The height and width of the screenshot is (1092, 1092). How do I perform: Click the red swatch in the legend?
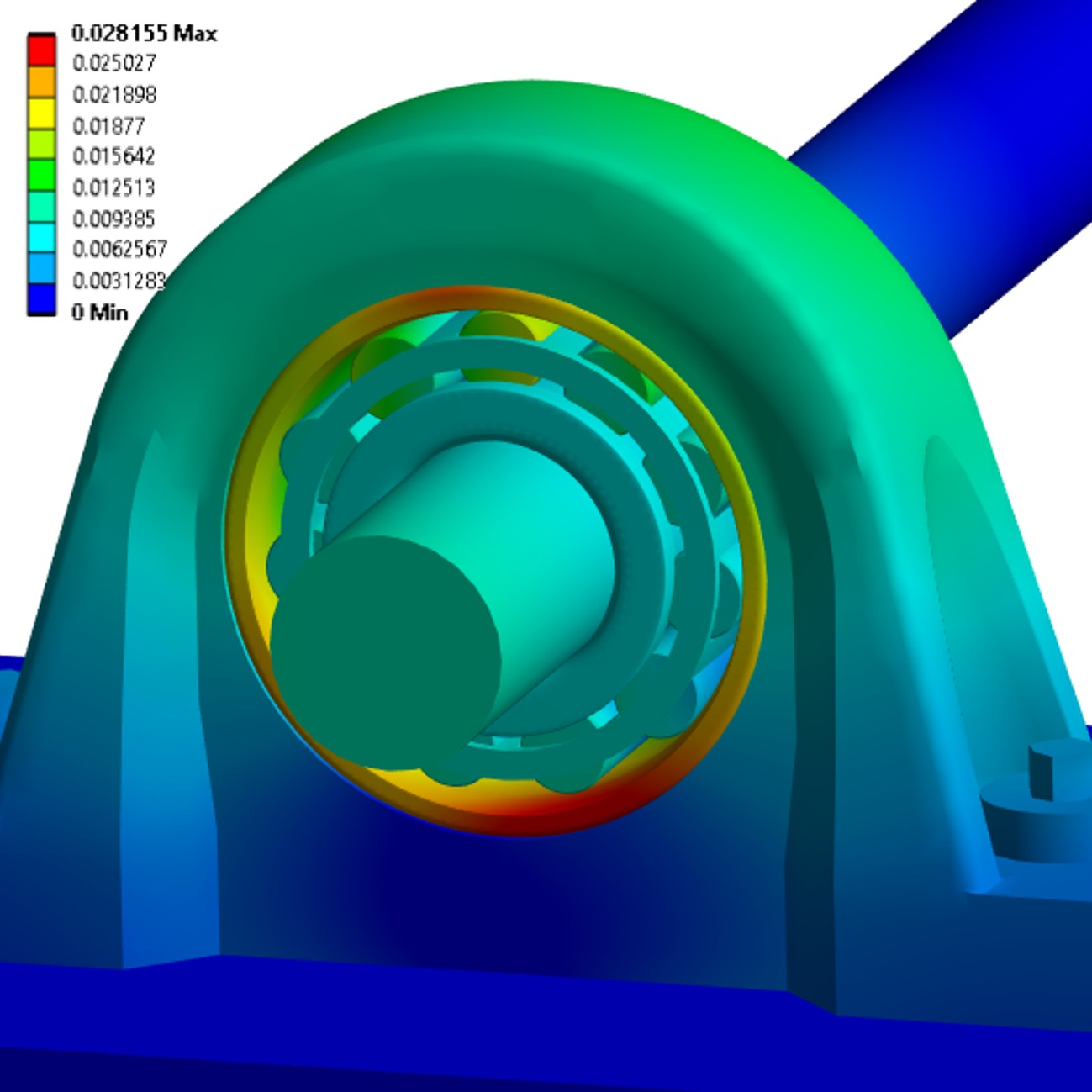coord(41,50)
